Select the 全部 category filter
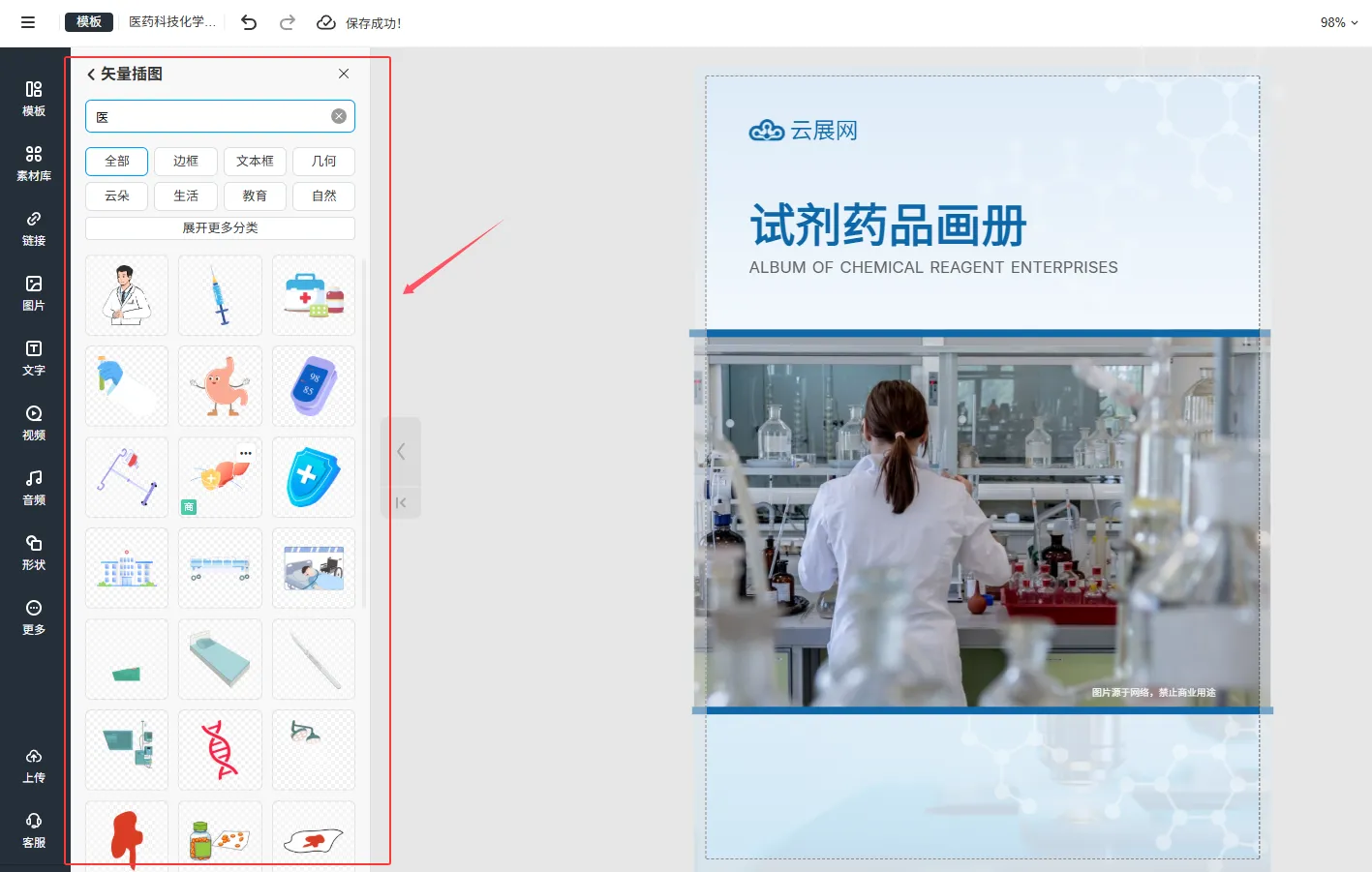This screenshot has height=872, width=1372. pos(116,161)
